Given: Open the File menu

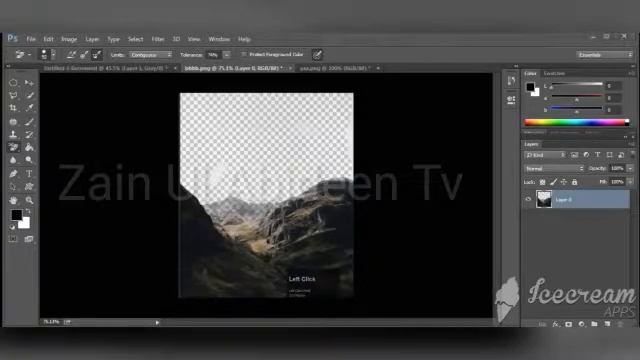Looking at the screenshot, I should 31,39.
